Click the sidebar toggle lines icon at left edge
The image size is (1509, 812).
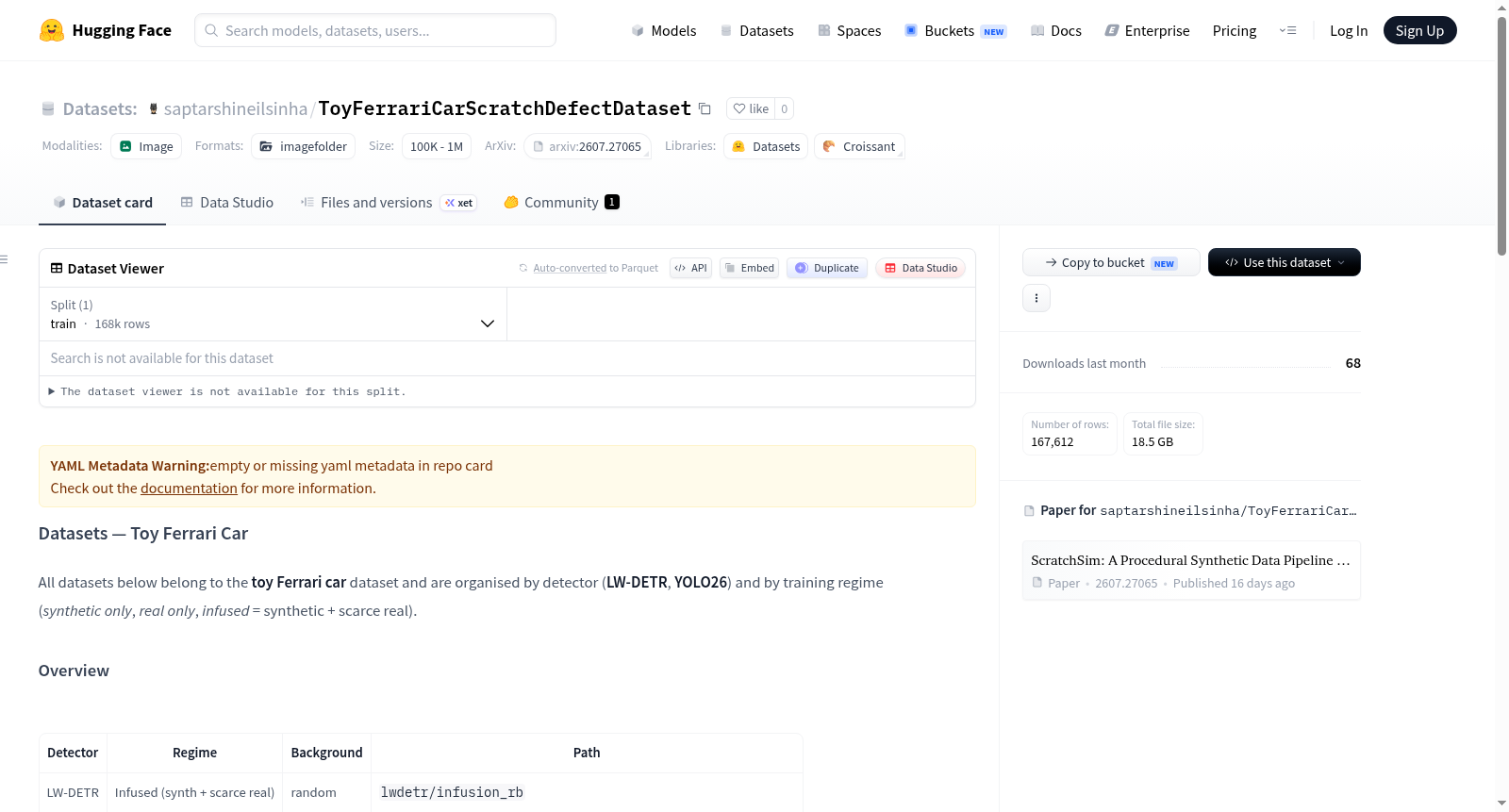coord(4,259)
